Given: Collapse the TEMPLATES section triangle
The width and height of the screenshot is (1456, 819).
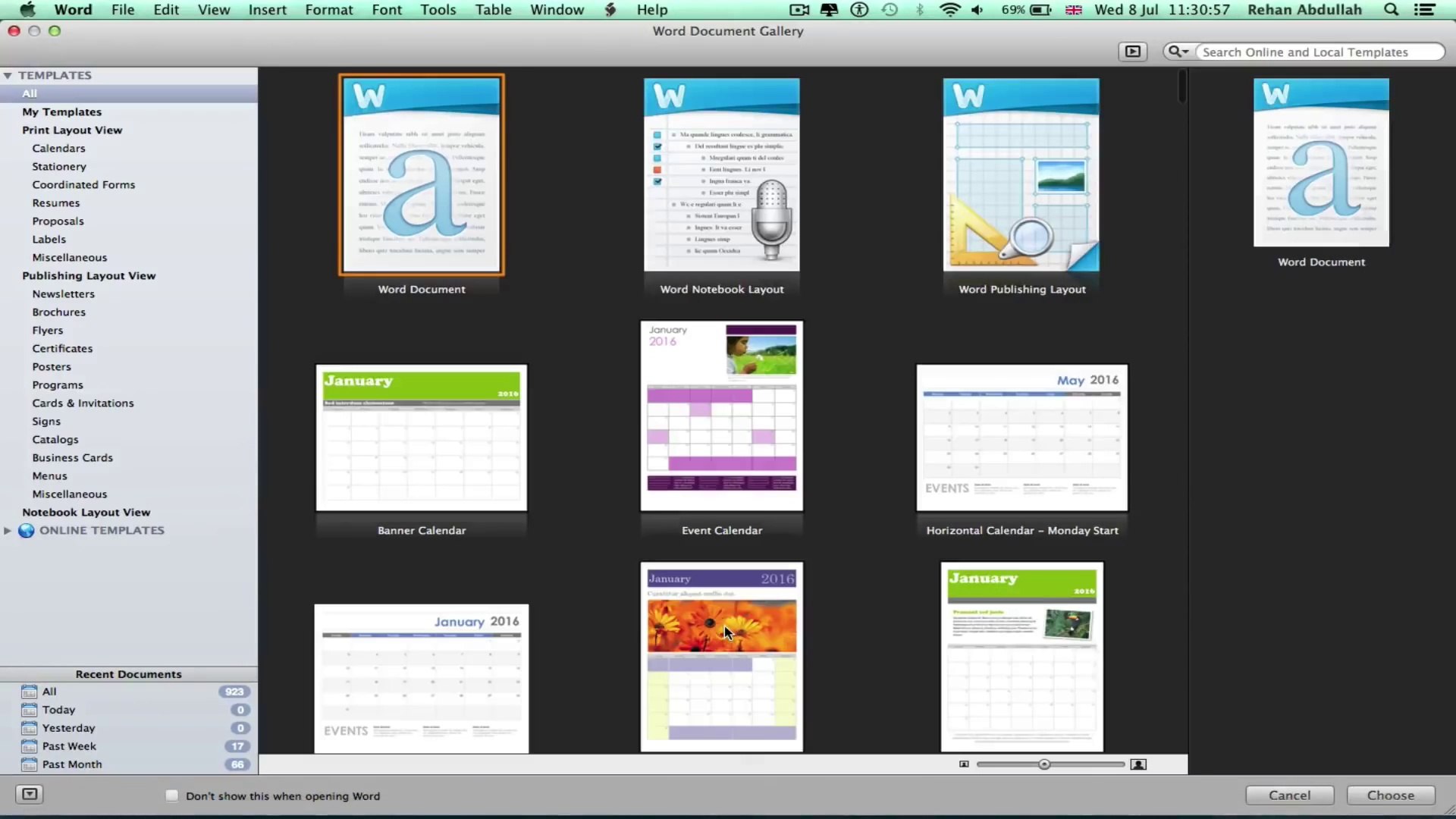Looking at the screenshot, I should (8, 76).
